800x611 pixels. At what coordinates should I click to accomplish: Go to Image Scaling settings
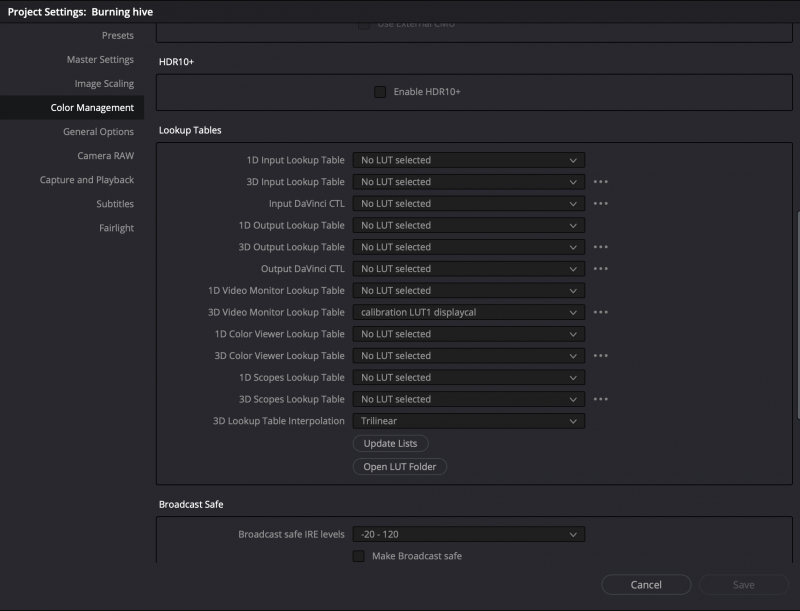pyautogui.click(x=104, y=84)
